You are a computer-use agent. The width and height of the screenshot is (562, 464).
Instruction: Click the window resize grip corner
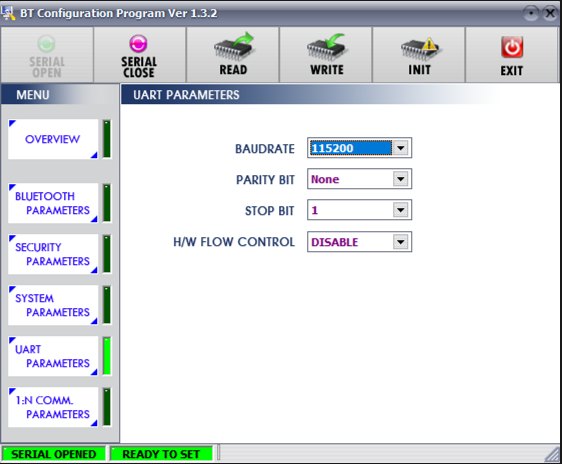click(553, 455)
